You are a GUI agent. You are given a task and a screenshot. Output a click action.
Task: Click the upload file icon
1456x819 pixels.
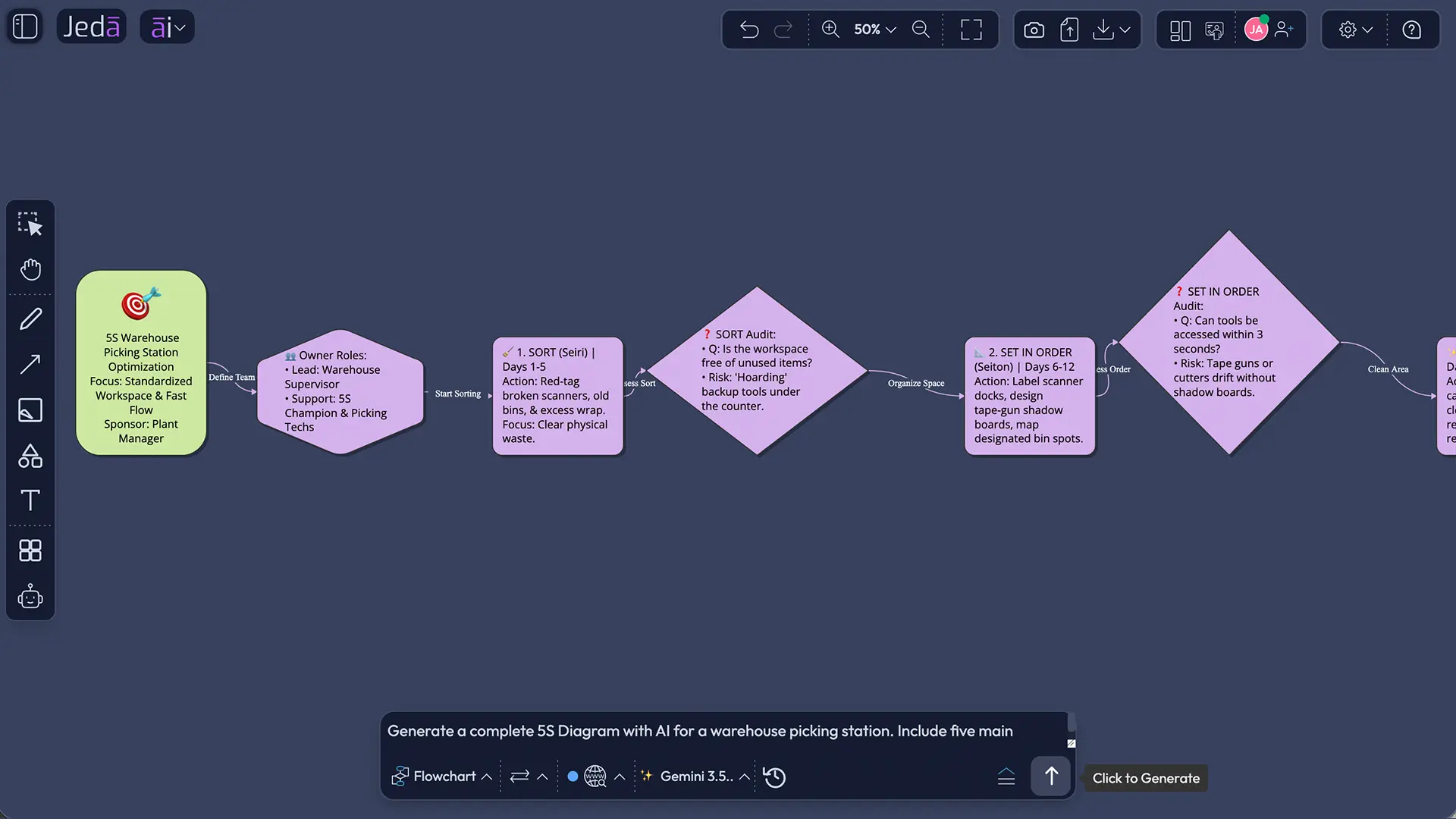1069,30
